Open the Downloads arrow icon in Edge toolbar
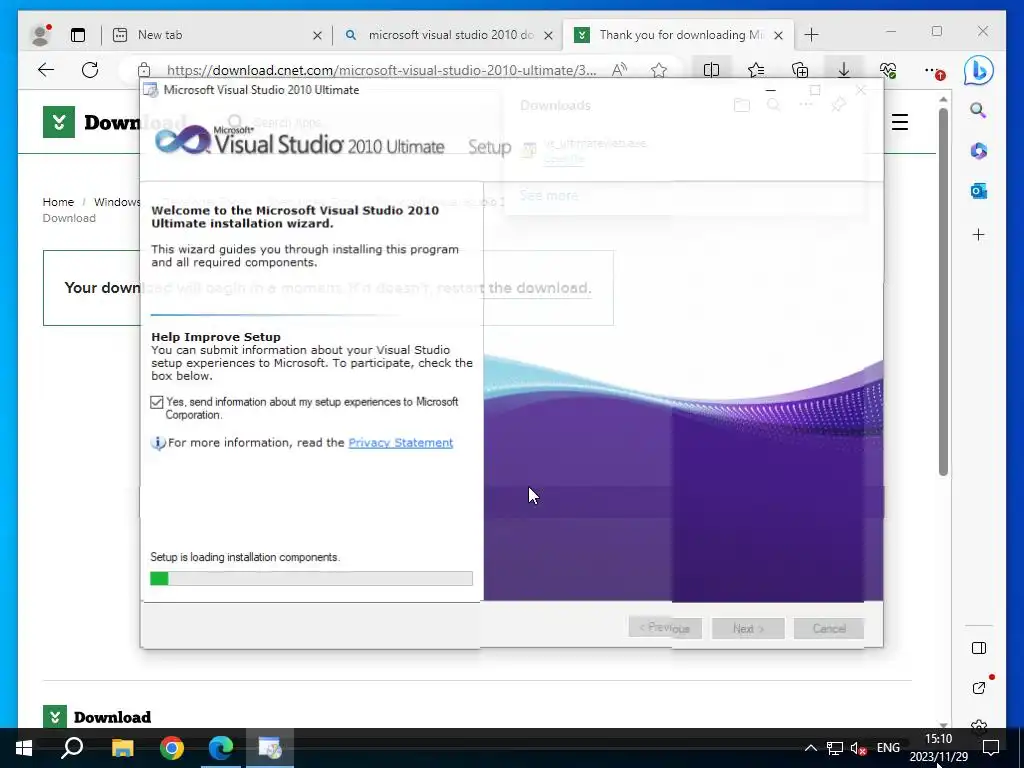This screenshot has width=1024, height=768. coord(844,70)
